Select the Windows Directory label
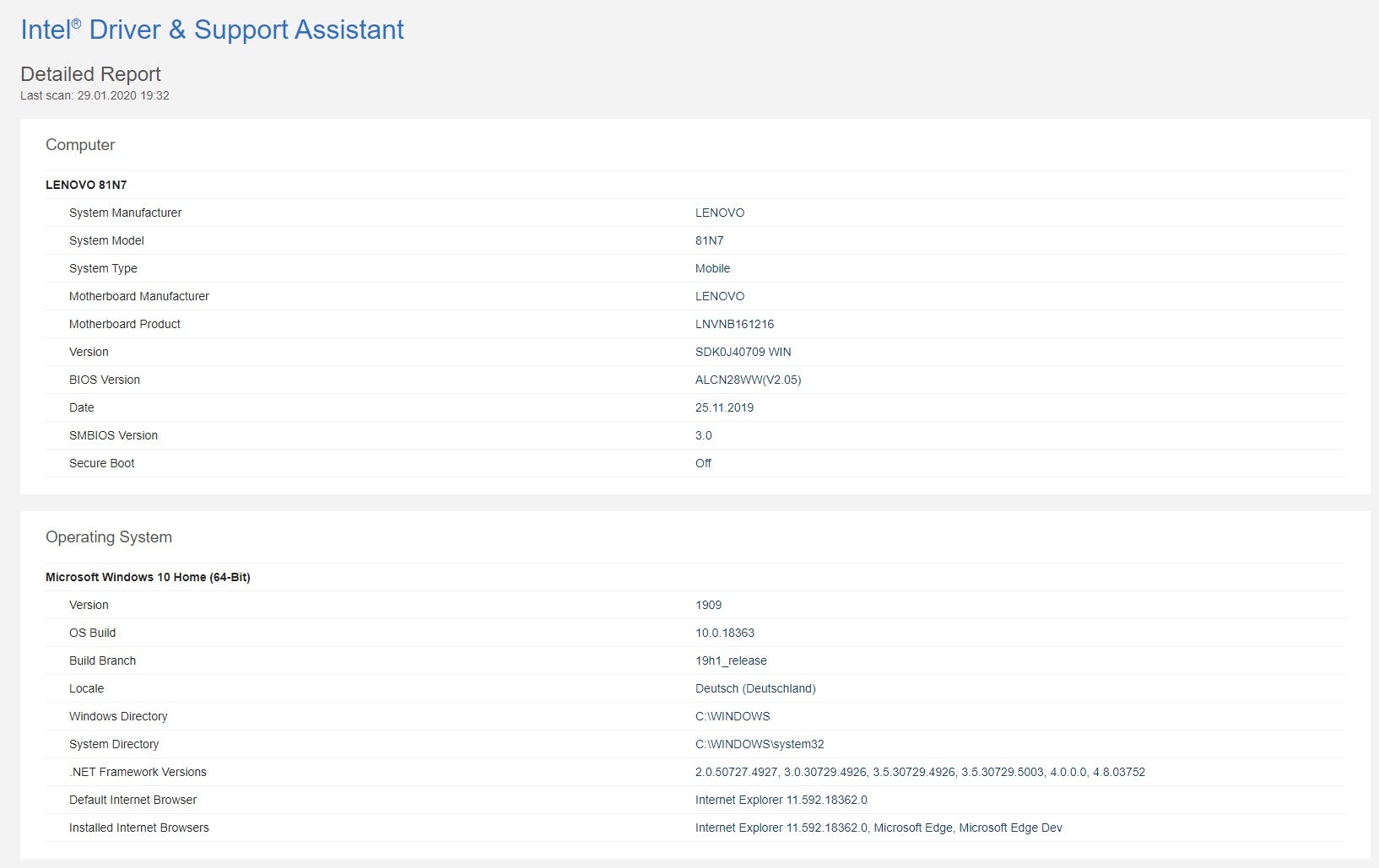 pos(118,716)
